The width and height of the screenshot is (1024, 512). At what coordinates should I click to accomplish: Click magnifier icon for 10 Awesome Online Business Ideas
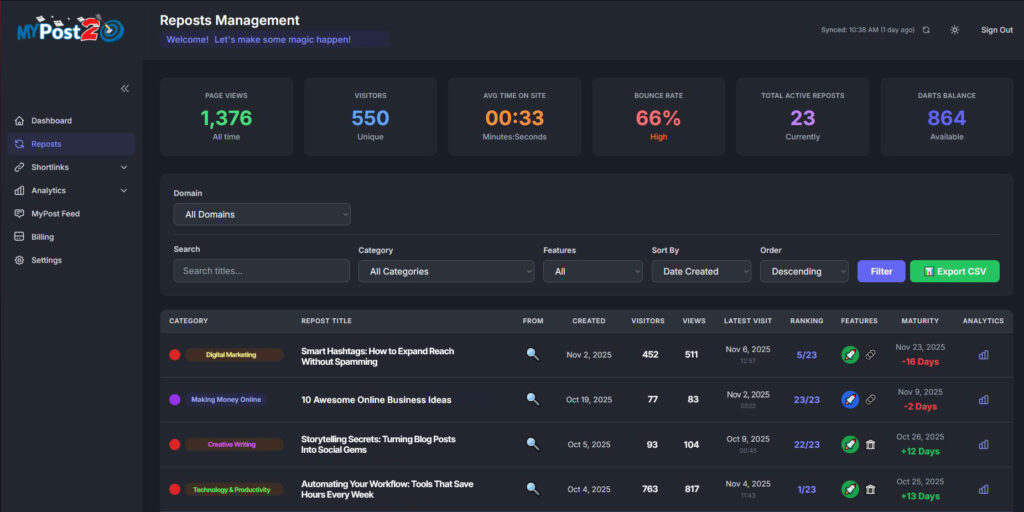click(533, 399)
